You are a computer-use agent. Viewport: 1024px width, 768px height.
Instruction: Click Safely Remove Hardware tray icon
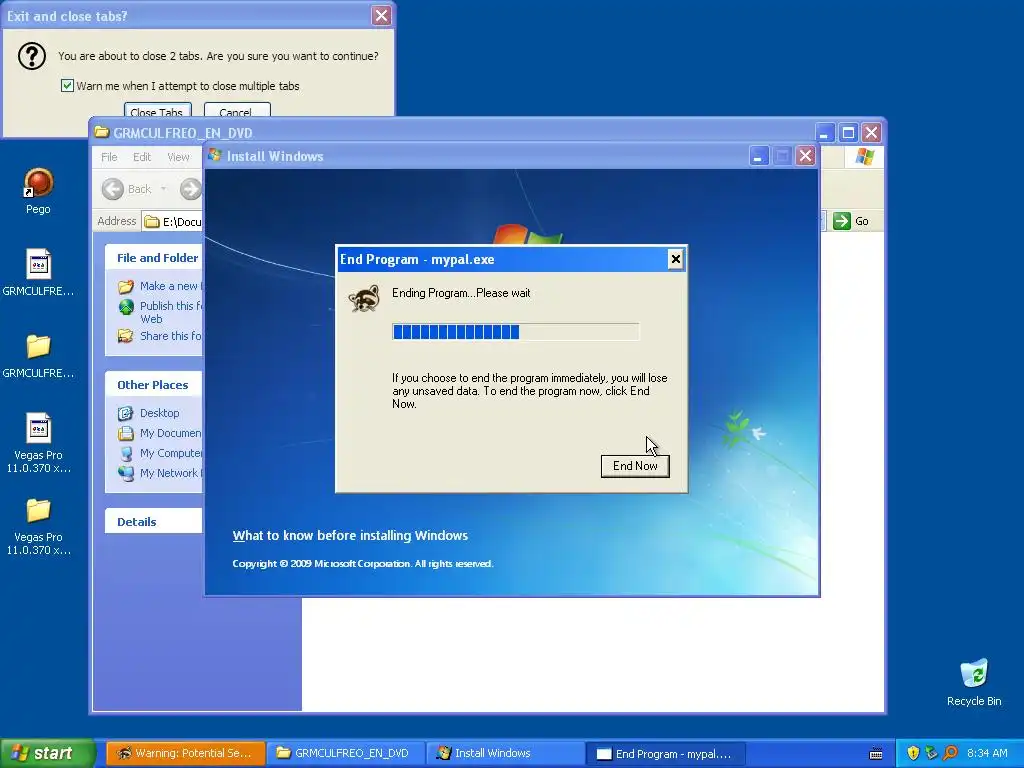click(x=931, y=753)
